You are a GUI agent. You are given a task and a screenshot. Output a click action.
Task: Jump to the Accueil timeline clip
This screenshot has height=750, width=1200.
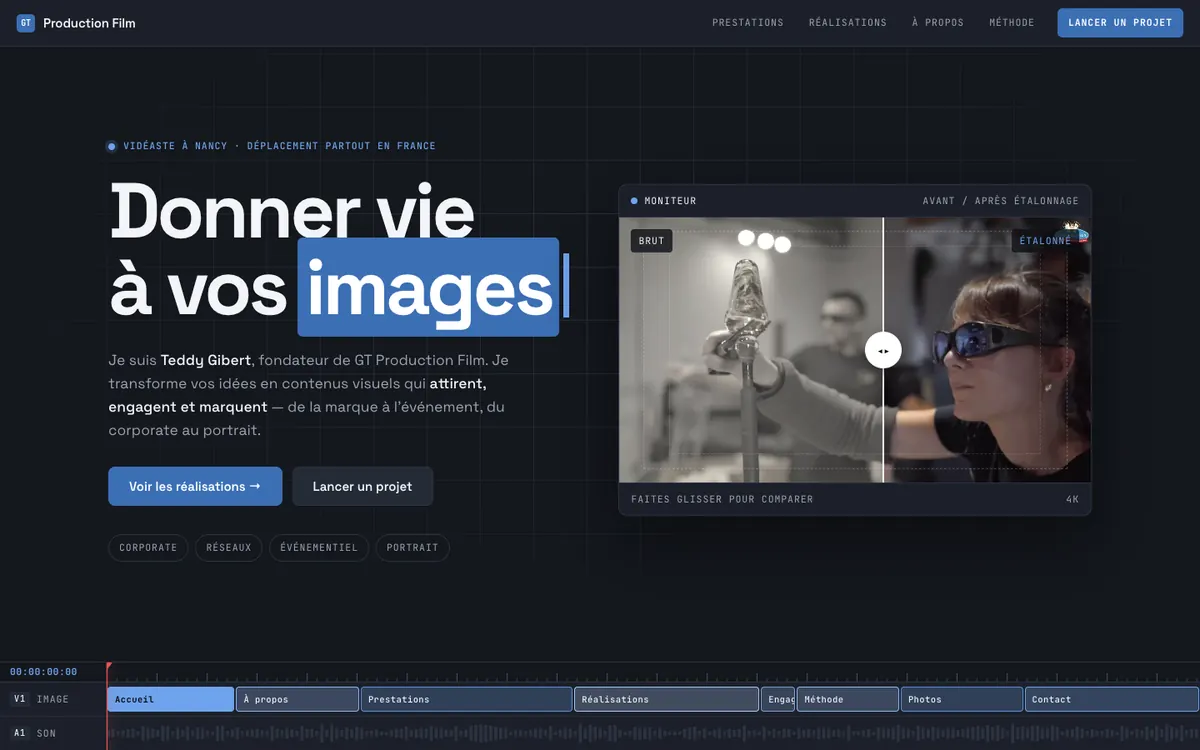171,699
